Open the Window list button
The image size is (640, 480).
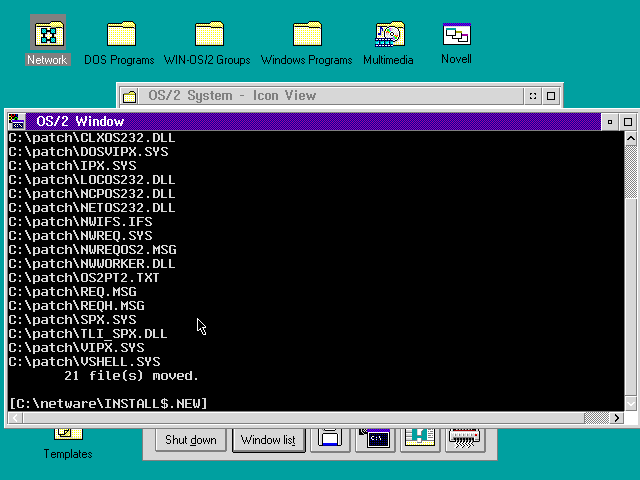tap(268, 440)
